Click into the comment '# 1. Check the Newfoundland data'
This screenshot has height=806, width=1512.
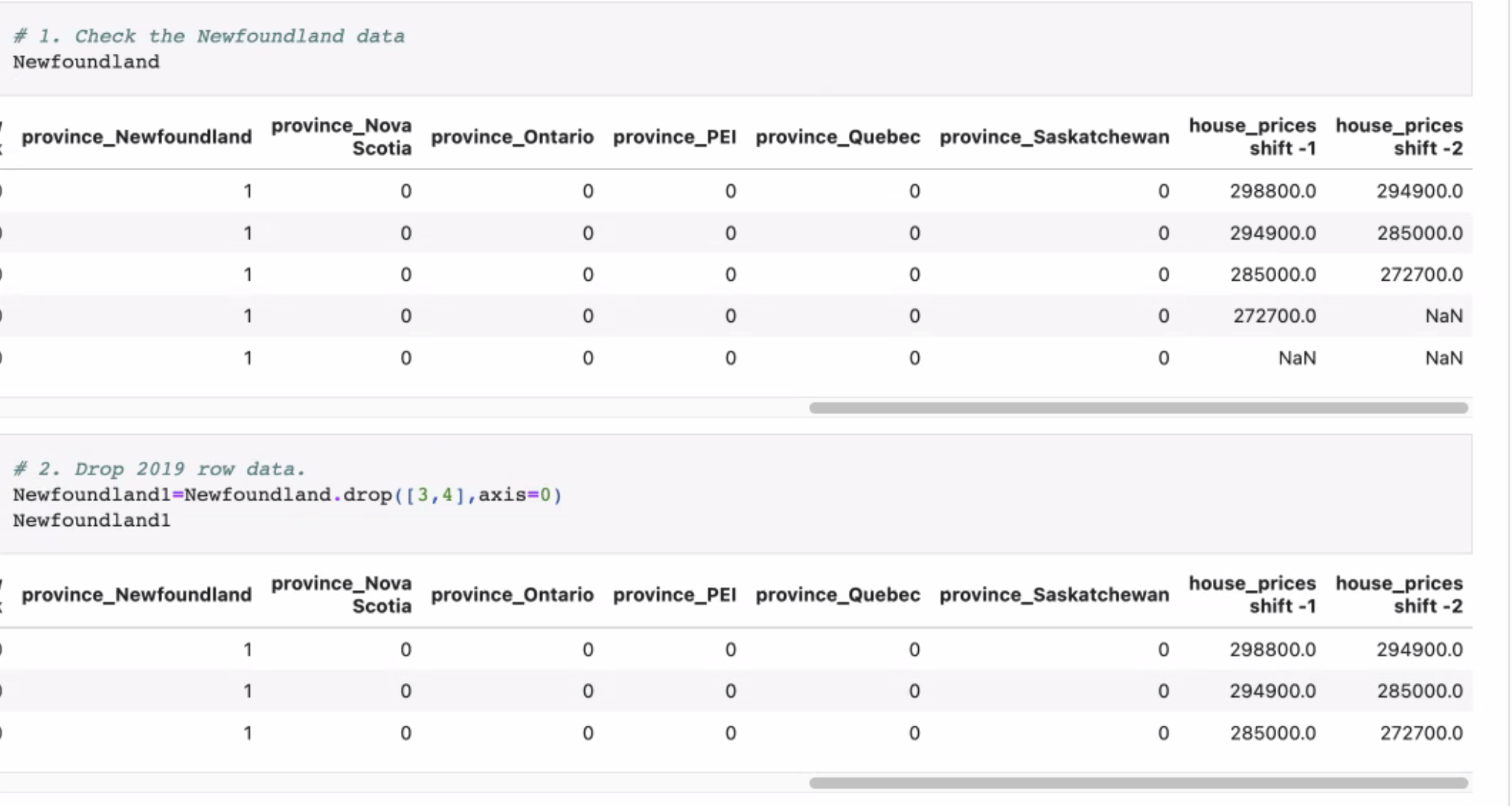(209, 35)
